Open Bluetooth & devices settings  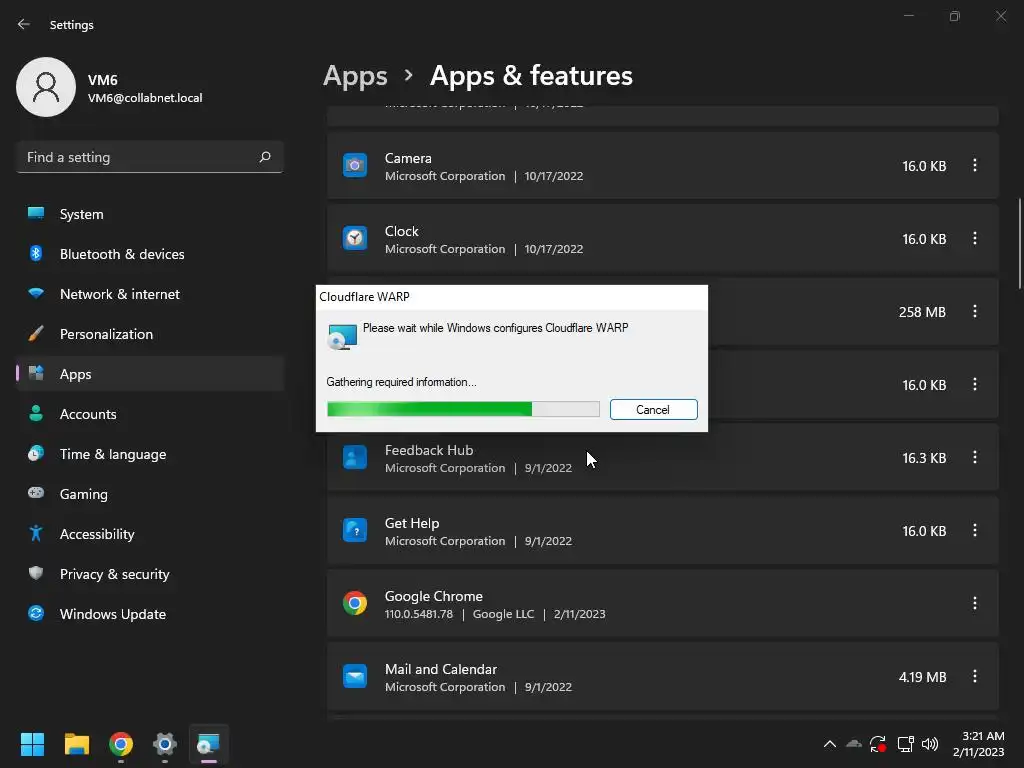[x=150, y=254]
